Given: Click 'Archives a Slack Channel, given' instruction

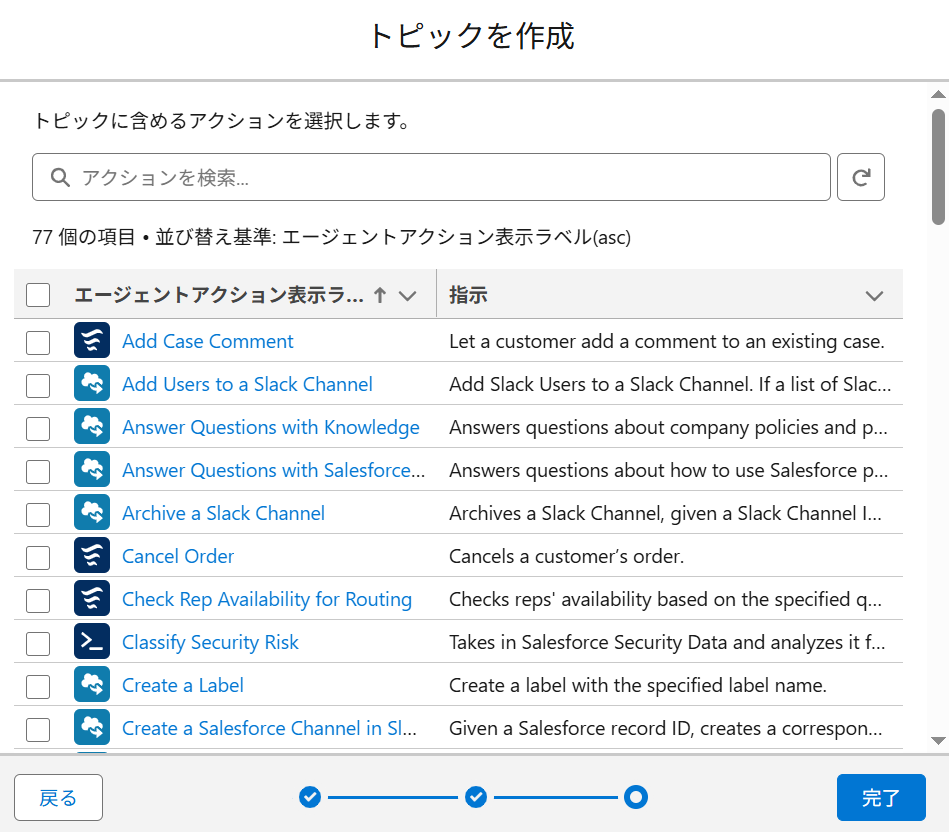Looking at the screenshot, I should (665, 513).
